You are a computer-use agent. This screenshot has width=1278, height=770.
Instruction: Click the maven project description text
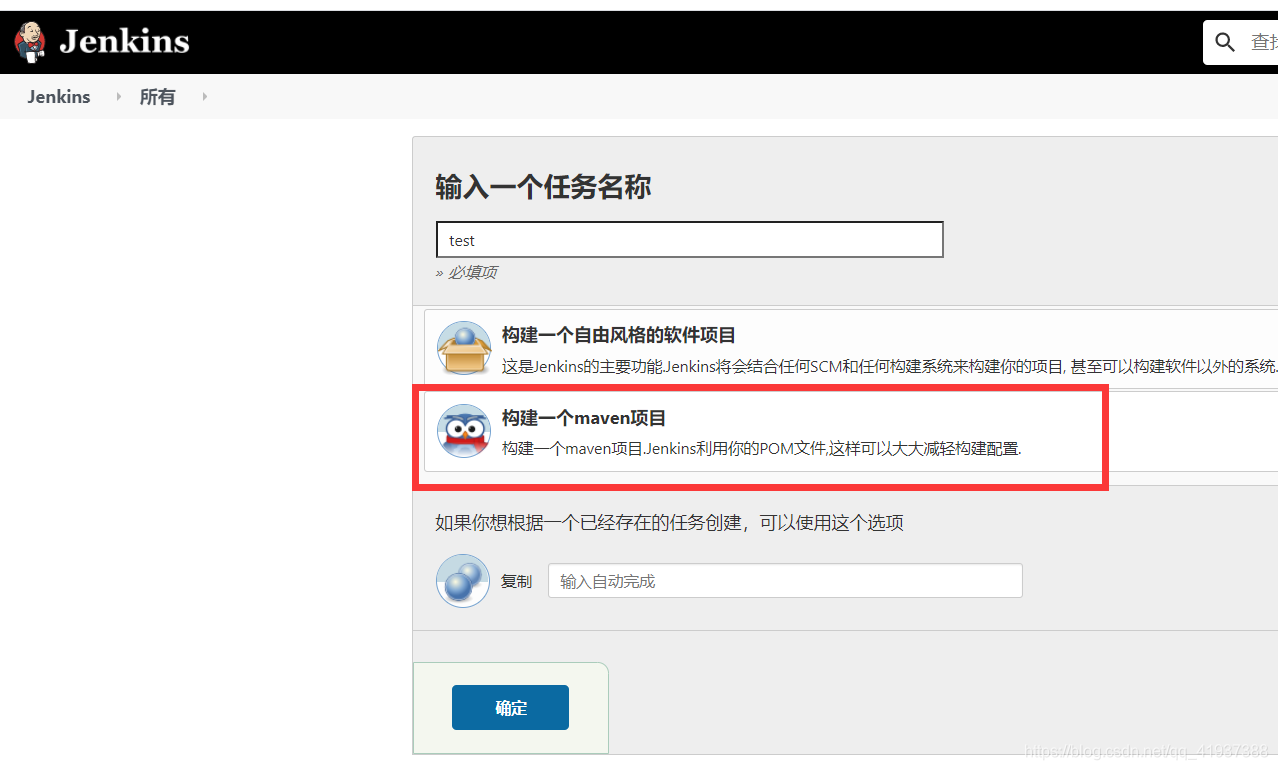pyautogui.click(x=760, y=449)
